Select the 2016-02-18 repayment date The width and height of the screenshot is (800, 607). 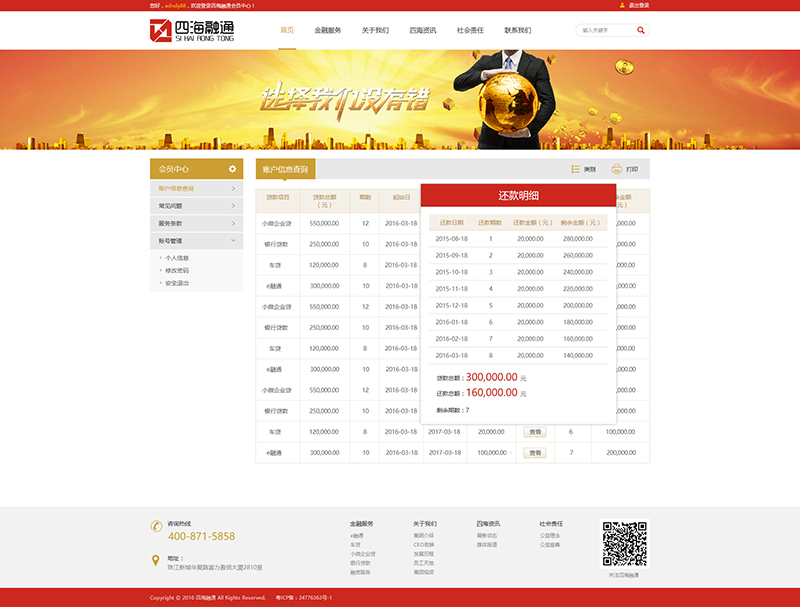[452, 339]
